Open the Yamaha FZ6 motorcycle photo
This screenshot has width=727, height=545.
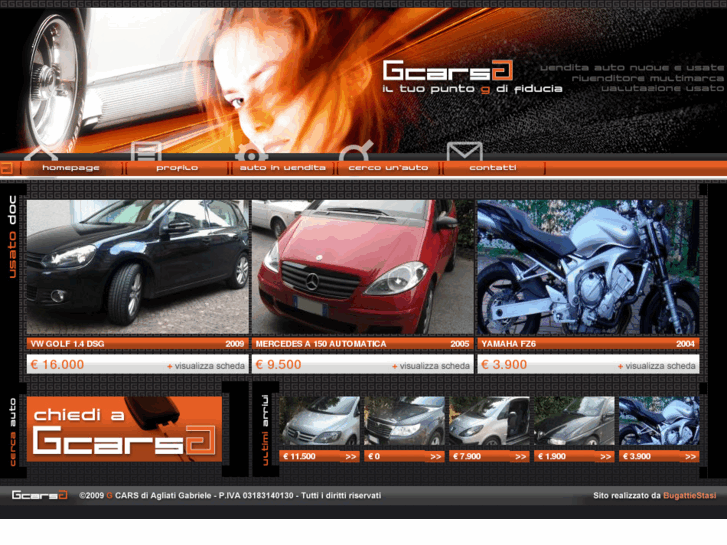pyautogui.click(x=588, y=267)
